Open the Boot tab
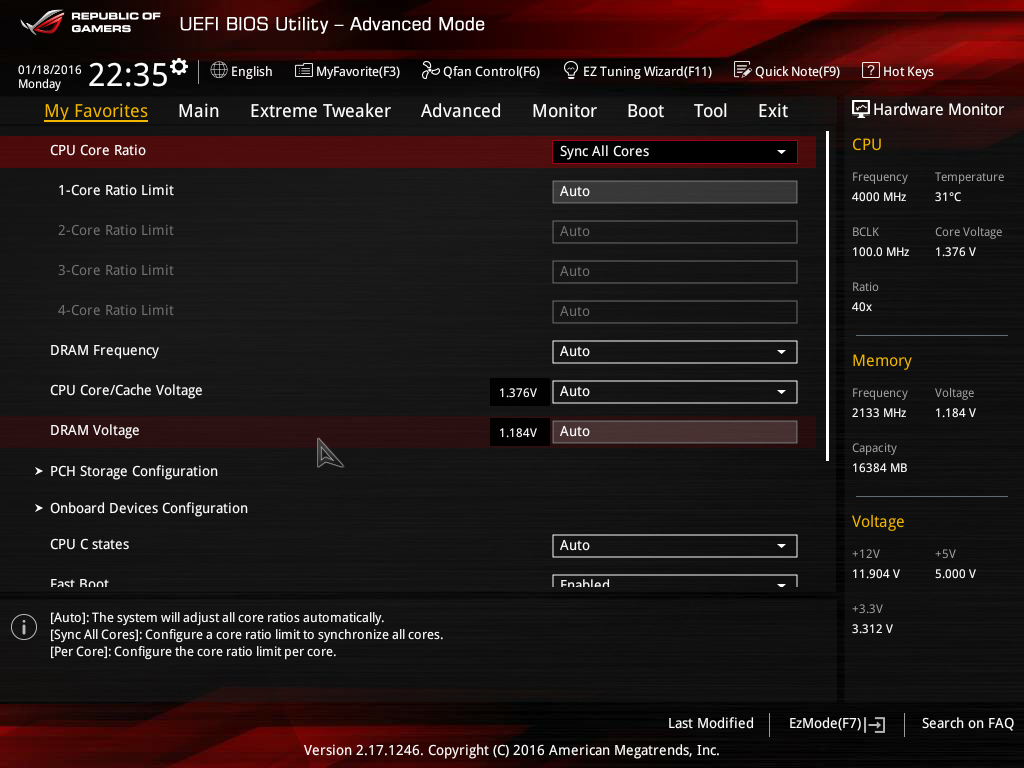 click(645, 111)
